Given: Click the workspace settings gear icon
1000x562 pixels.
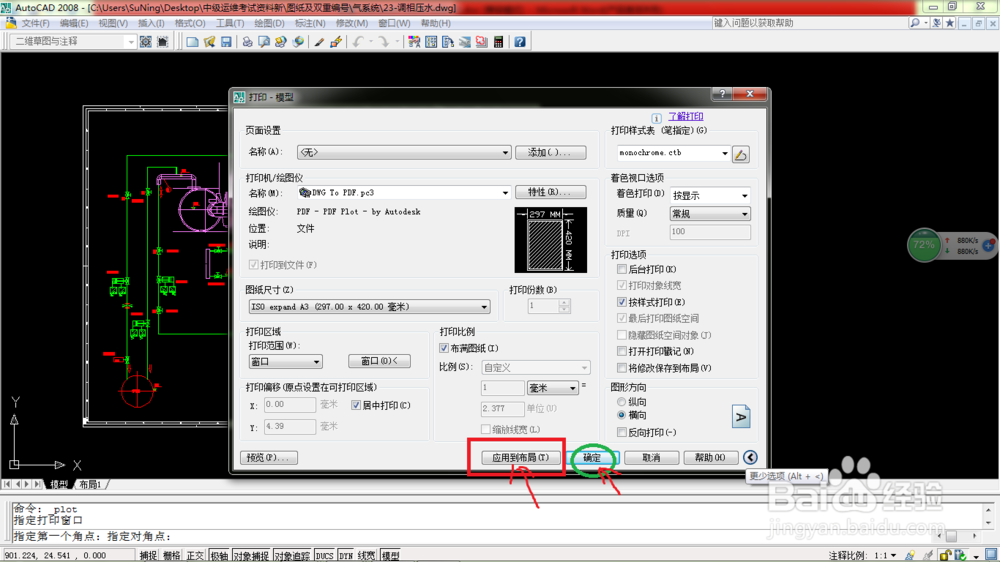Looking at the screenshot, I should click(x=145, y=41).
